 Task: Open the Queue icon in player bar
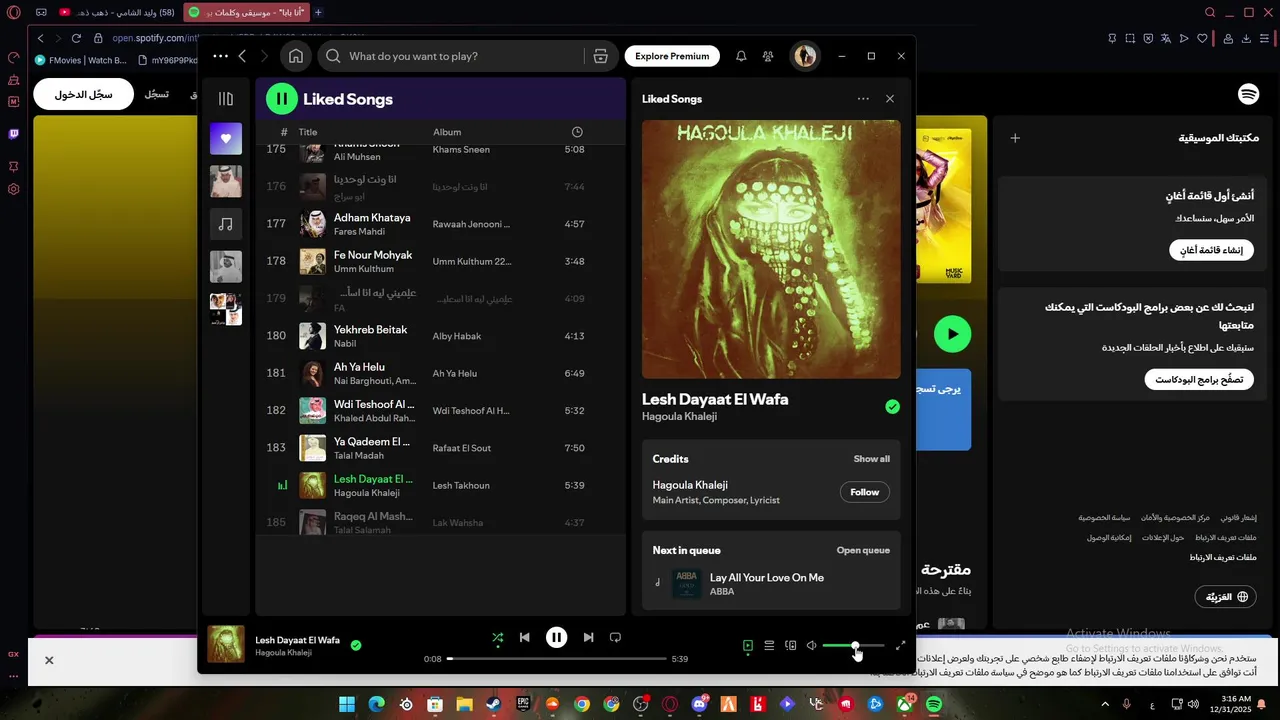click(769, 646)
